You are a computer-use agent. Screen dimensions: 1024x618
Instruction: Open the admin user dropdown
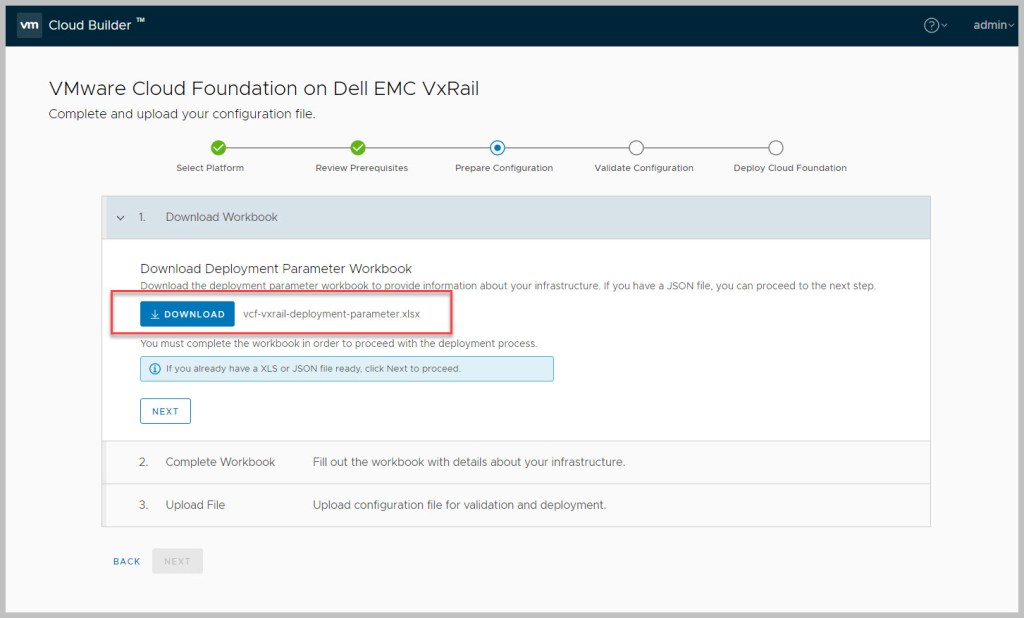tap(993, 25)
